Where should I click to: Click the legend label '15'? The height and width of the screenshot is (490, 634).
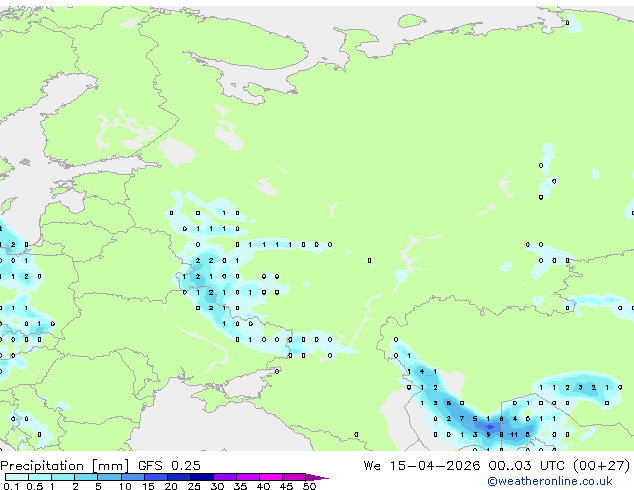pos(148,486)
